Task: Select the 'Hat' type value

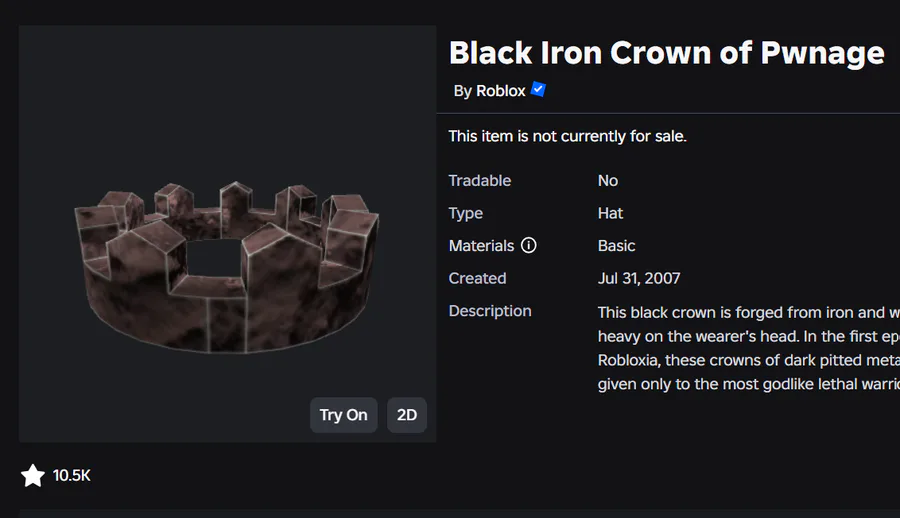Action: (610, 213)
